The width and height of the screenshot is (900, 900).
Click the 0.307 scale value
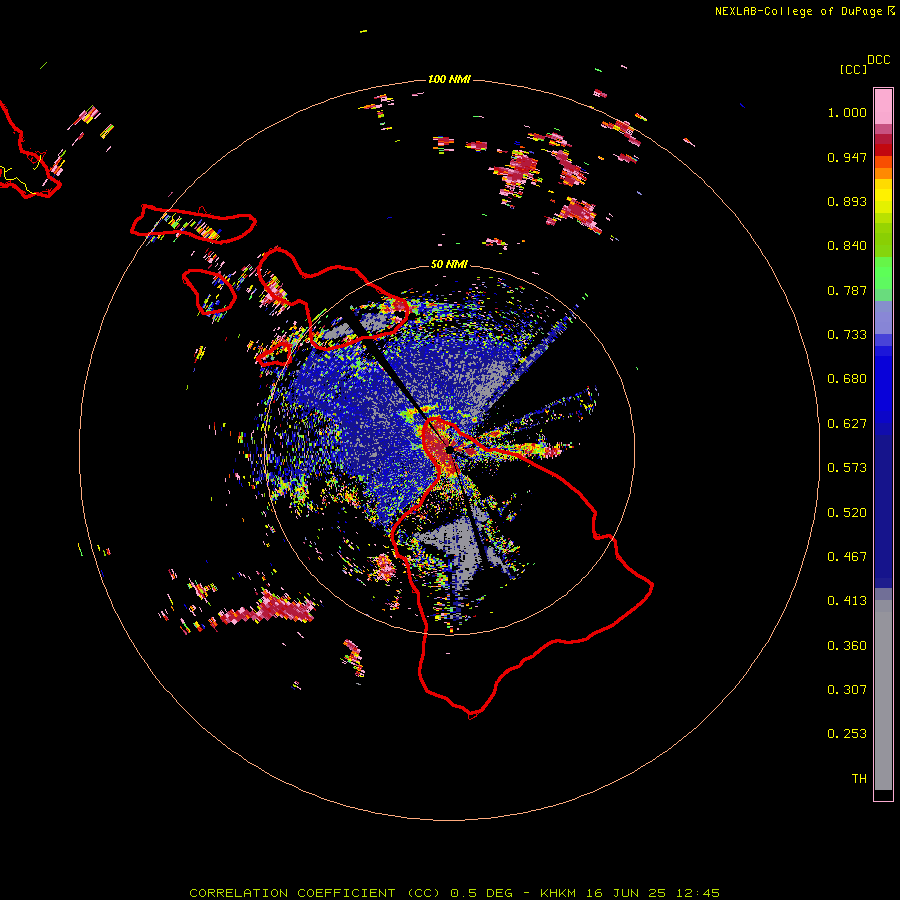[x=847, y=690]
